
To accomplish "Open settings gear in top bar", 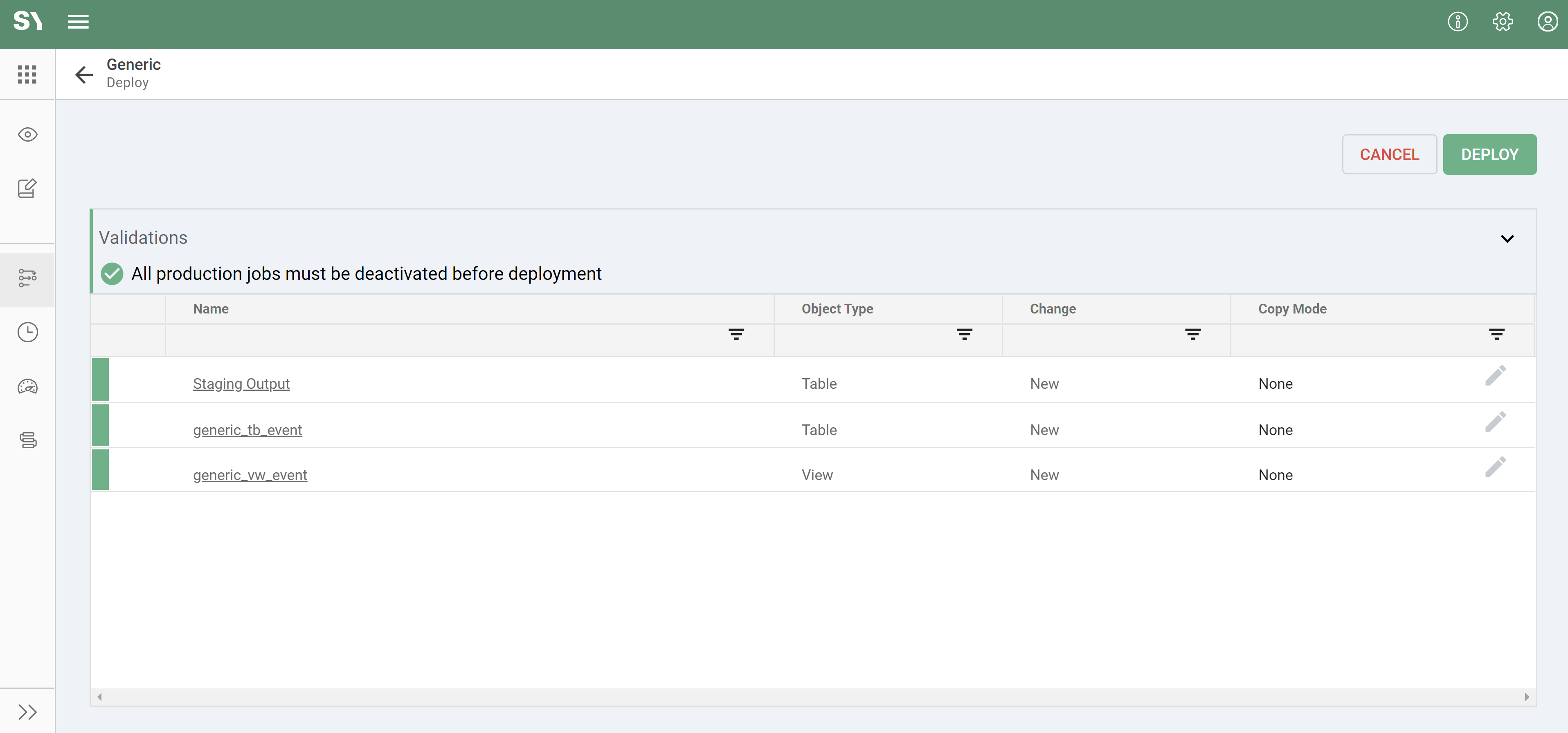I will tap(1502, 22).
